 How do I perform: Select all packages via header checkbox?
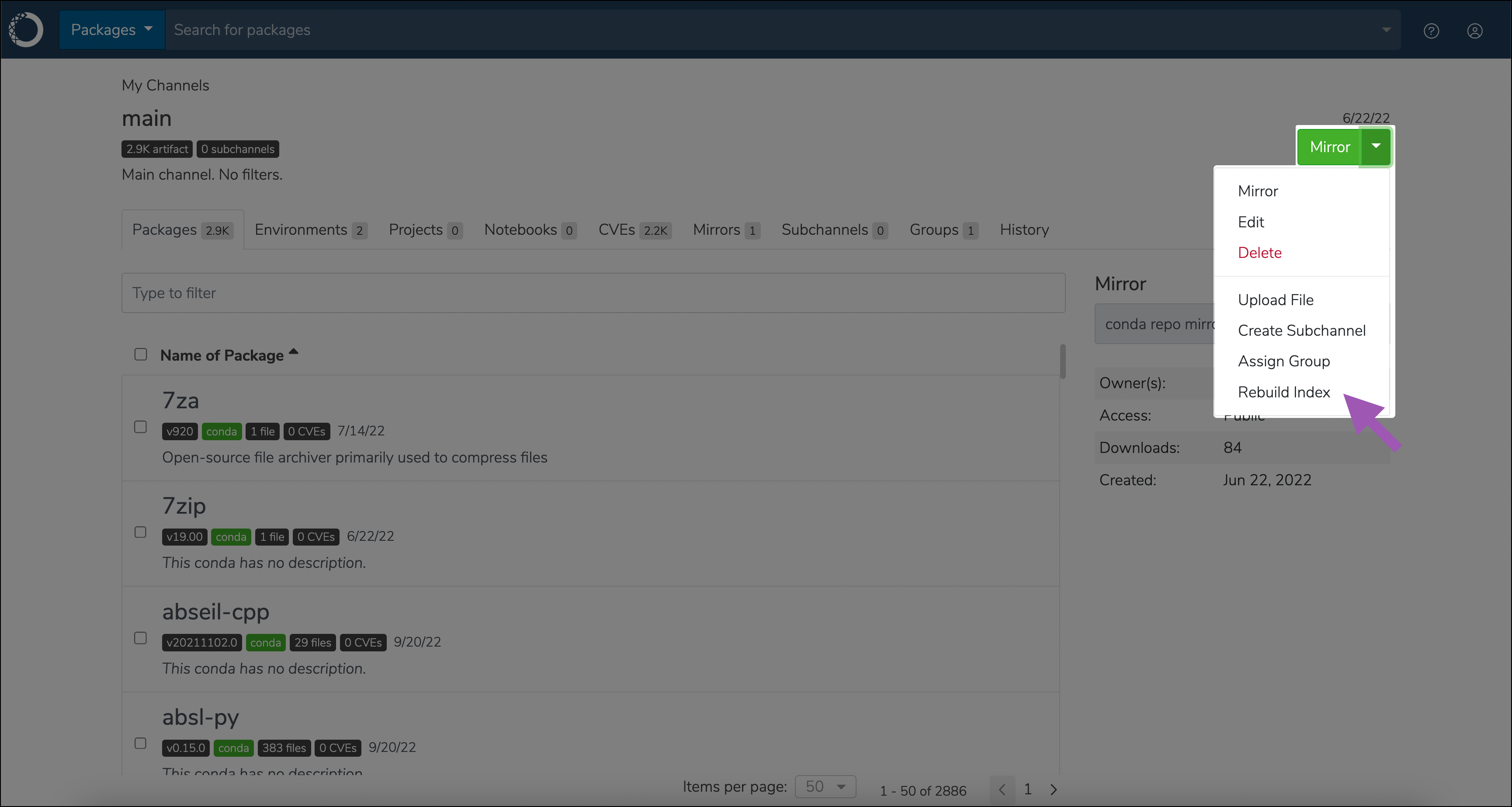(x=140, y=354)
